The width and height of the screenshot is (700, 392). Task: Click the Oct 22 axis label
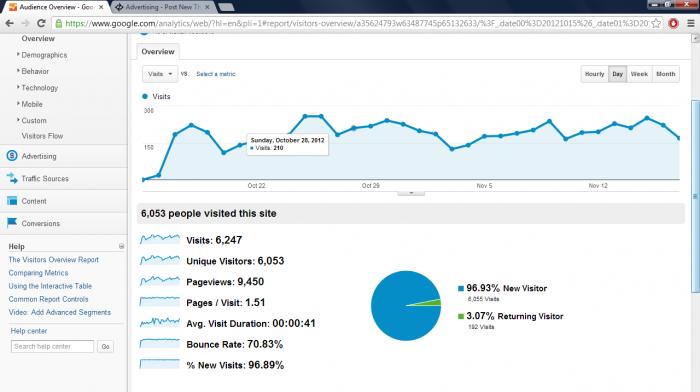click(256, 186)
